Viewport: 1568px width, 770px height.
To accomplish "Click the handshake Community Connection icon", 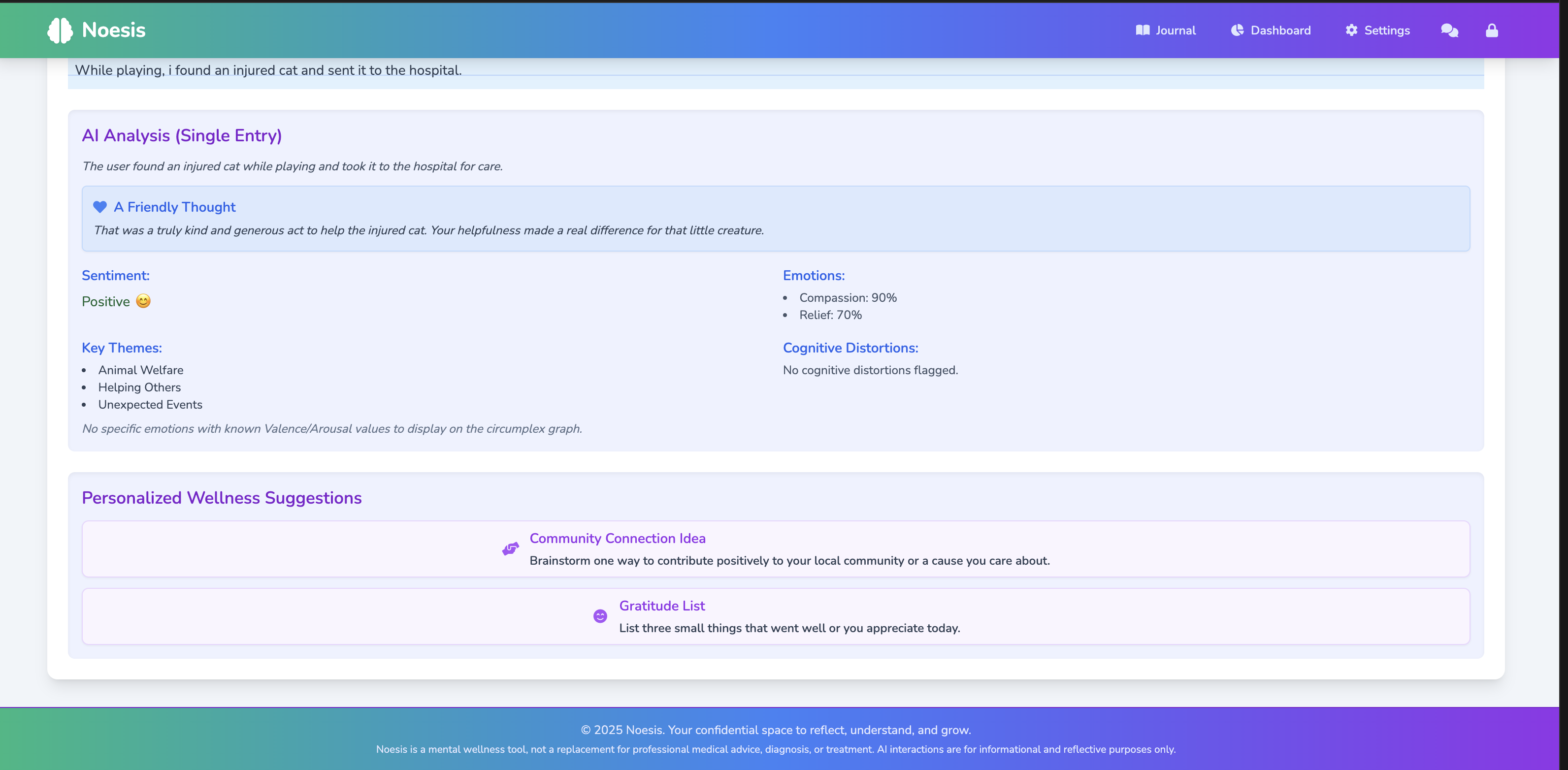I will tap(510, 549).
